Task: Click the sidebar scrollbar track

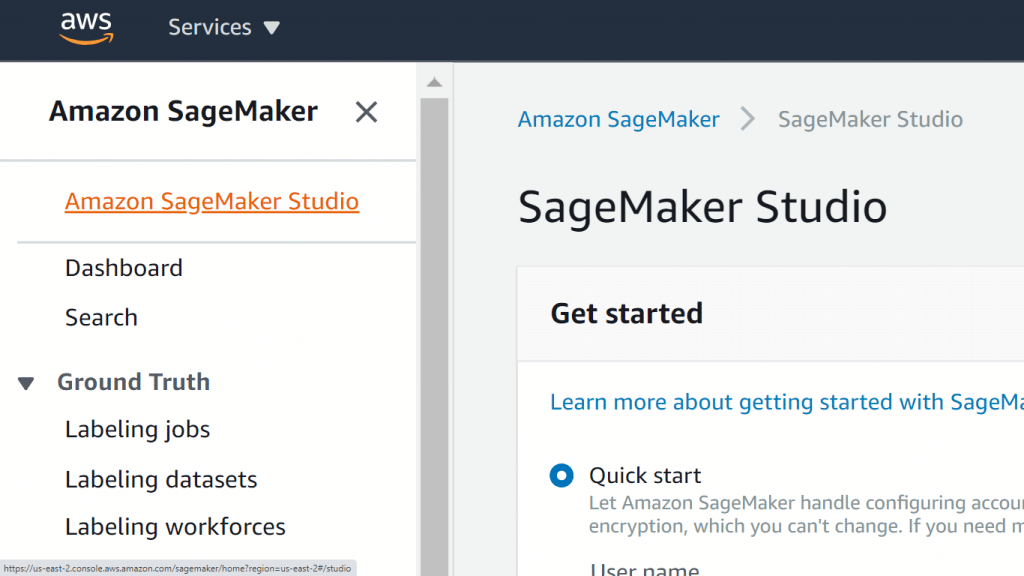Action: pyautogui.click(x=434, y=336)
